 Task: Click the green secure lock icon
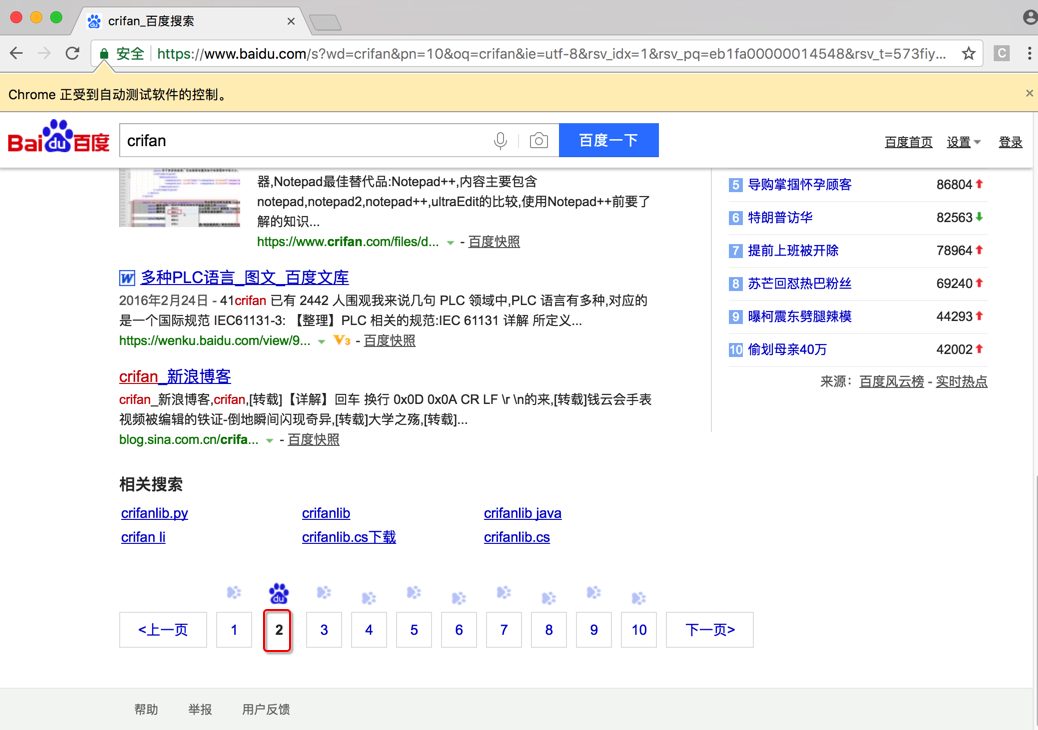(x=104, y=54)
